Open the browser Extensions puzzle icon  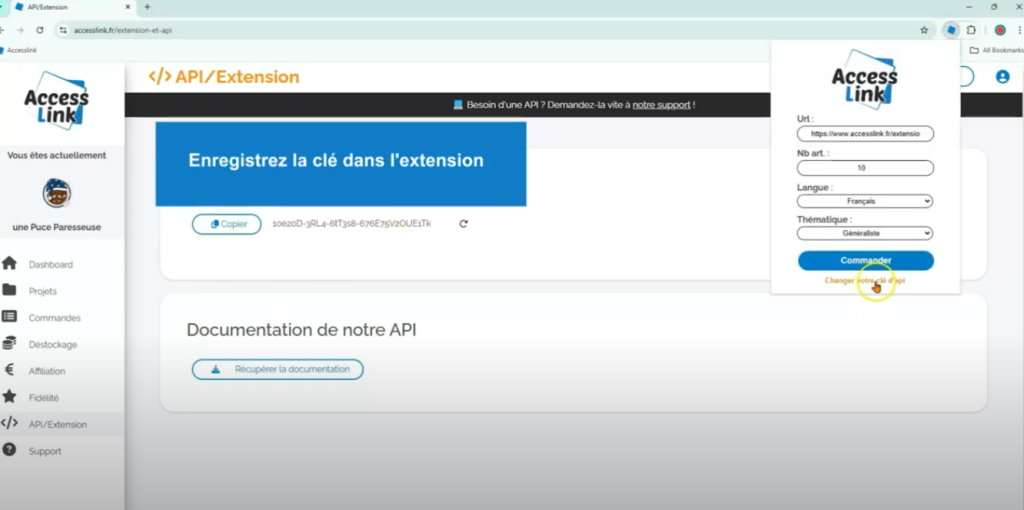[971, 30]
